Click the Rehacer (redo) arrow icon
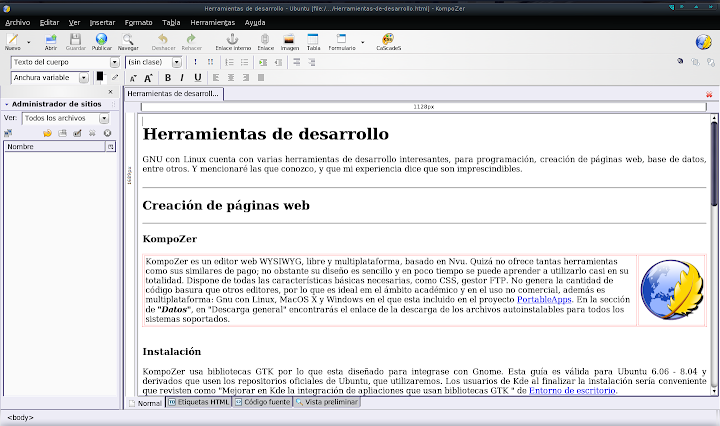 point(191,39)
